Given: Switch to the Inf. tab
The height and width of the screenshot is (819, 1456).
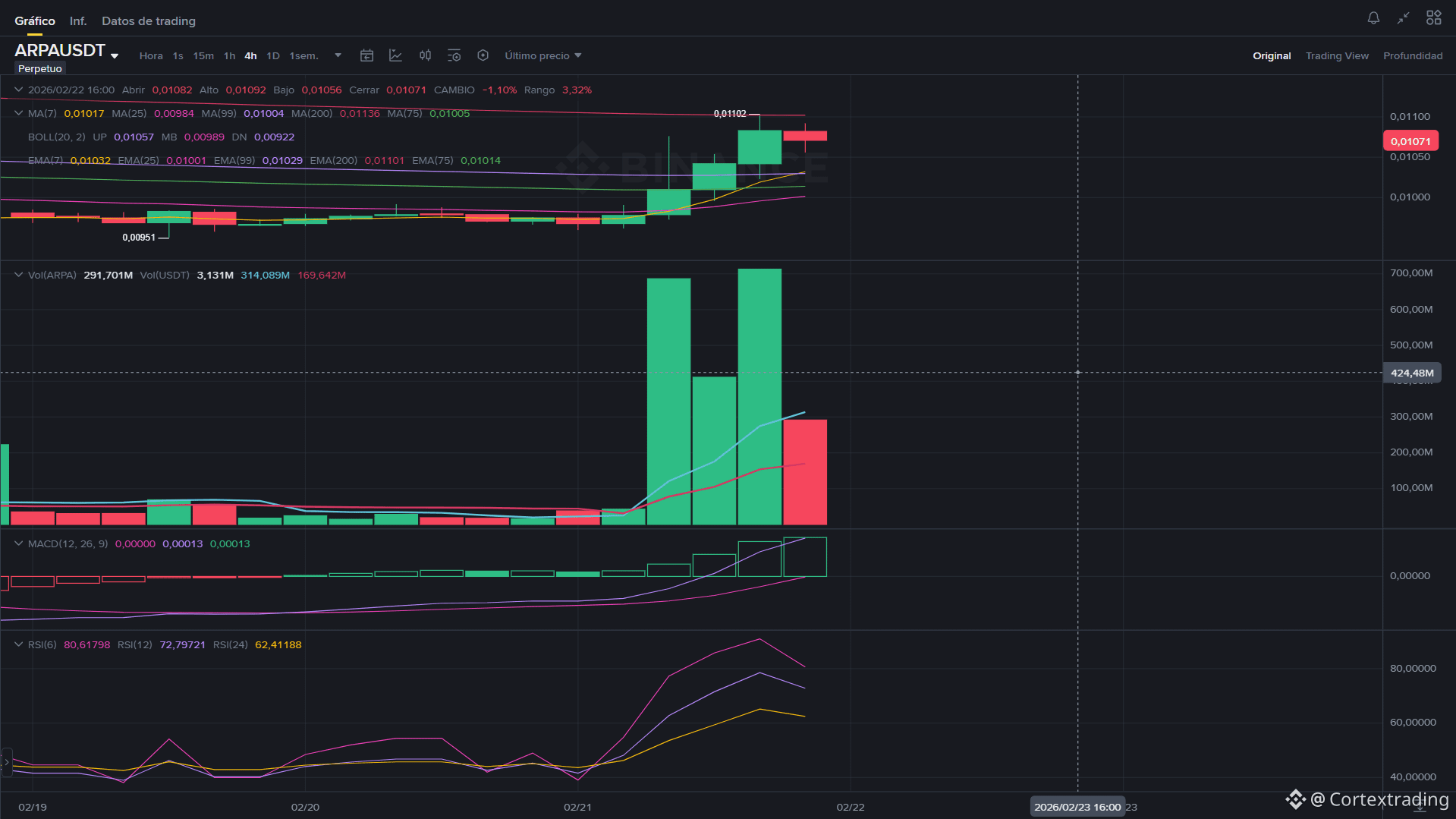Looking at the screenshot, I should click(x=78, y=21).
